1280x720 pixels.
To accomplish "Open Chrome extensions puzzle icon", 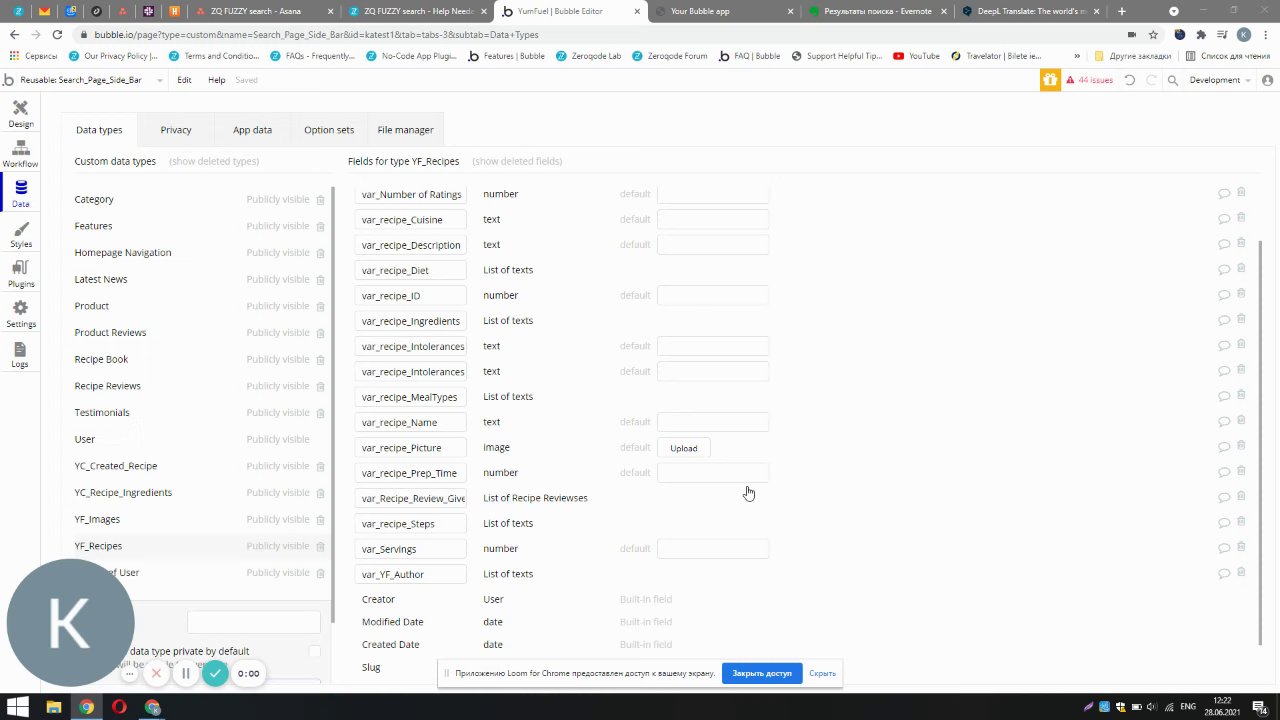I will tap(1201, 34).
